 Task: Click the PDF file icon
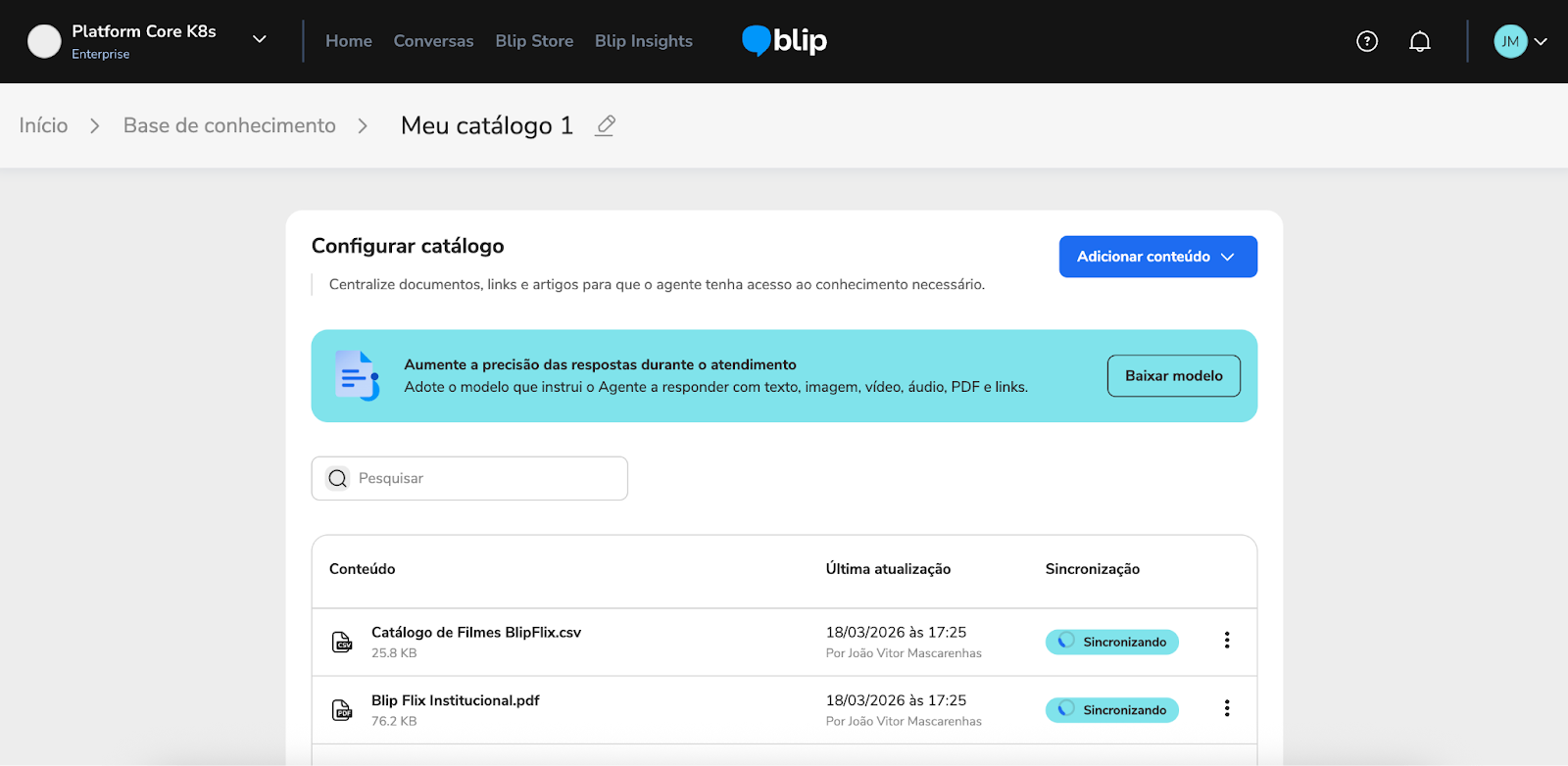coord(342,710)
